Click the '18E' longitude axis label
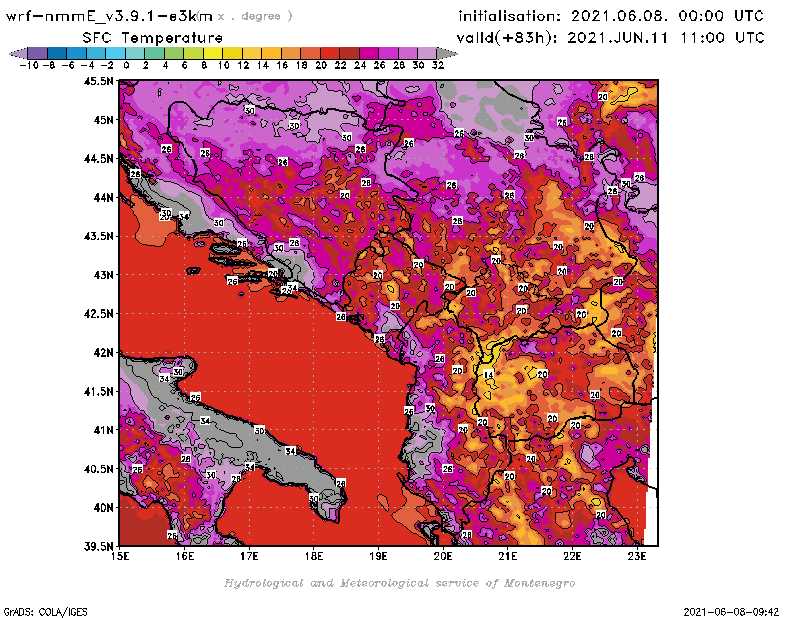Viewport: 800px width, 618px height. [x=314, y=556]
